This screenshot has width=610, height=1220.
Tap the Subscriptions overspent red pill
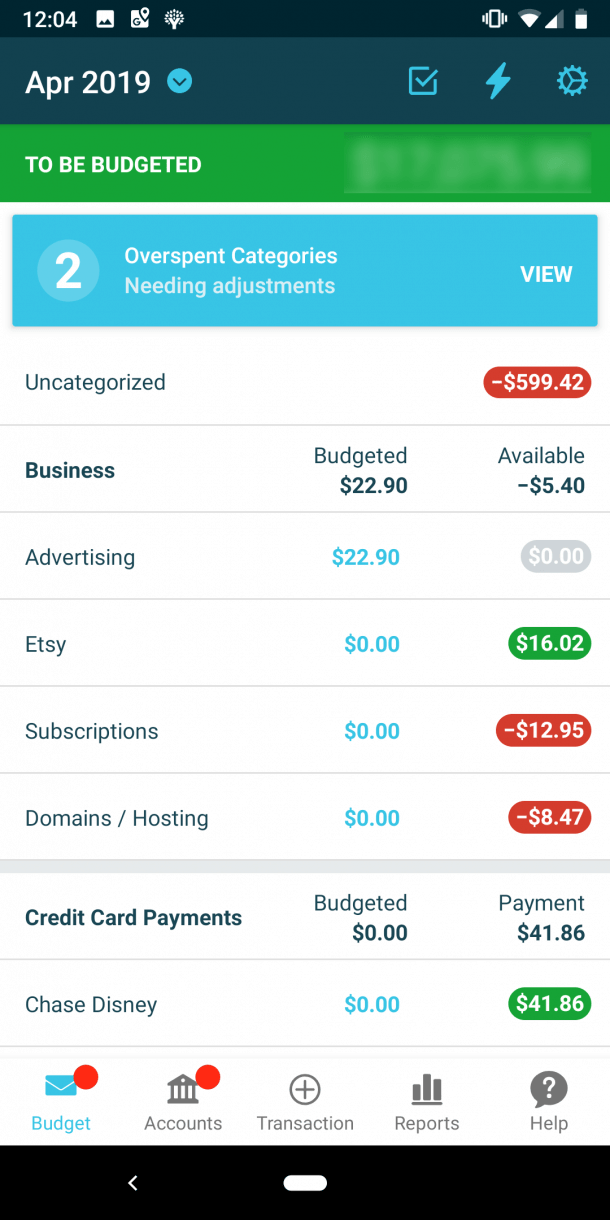pos(543,730)
